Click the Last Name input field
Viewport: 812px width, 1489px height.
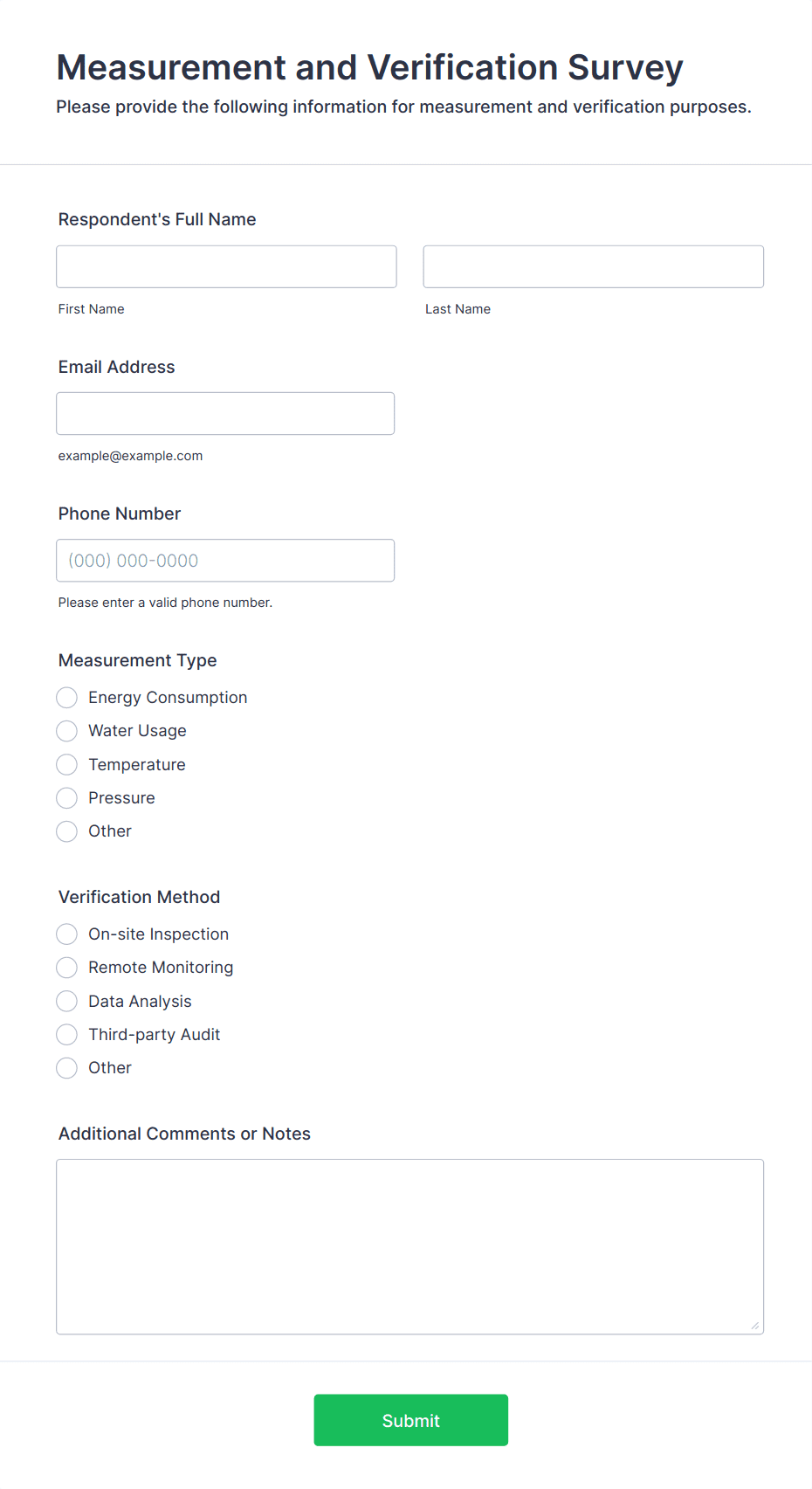coord(593,266)
